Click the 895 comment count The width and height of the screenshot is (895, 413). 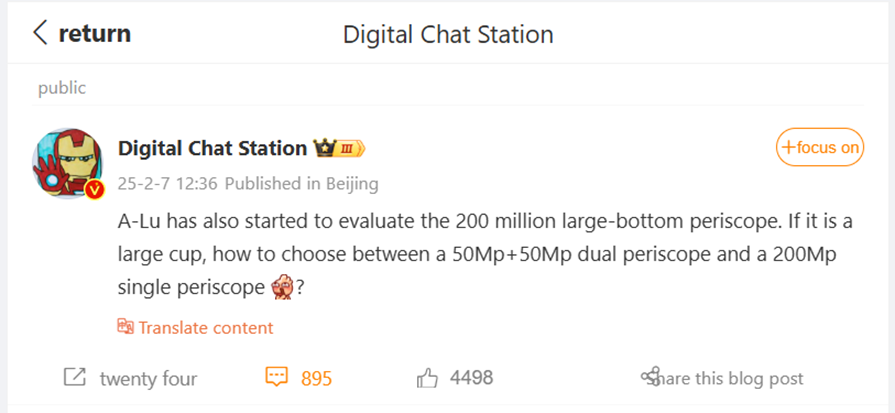click(316, 379)
